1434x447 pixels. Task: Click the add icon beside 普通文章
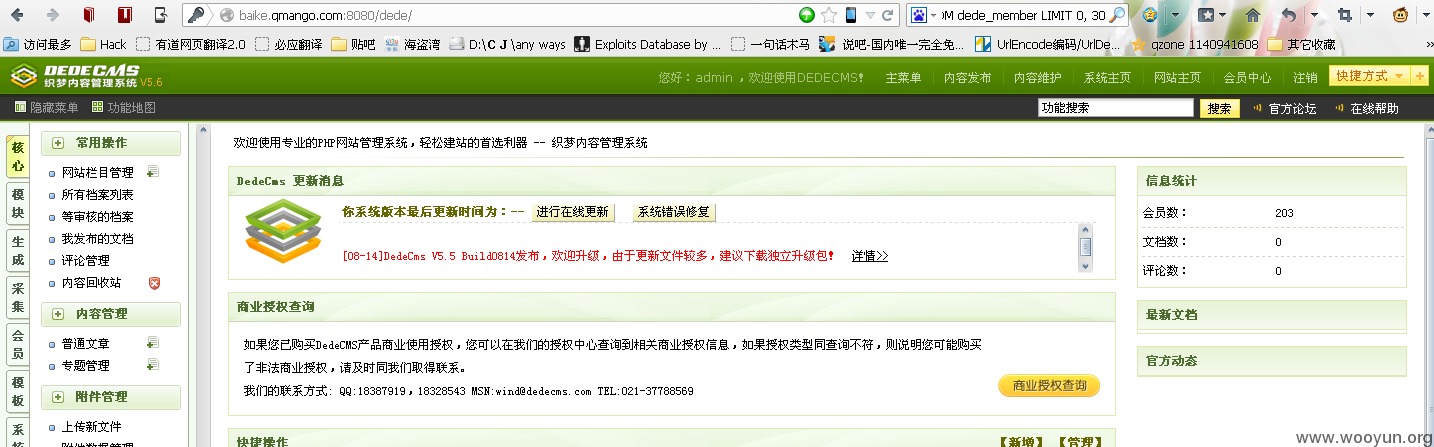152,343
